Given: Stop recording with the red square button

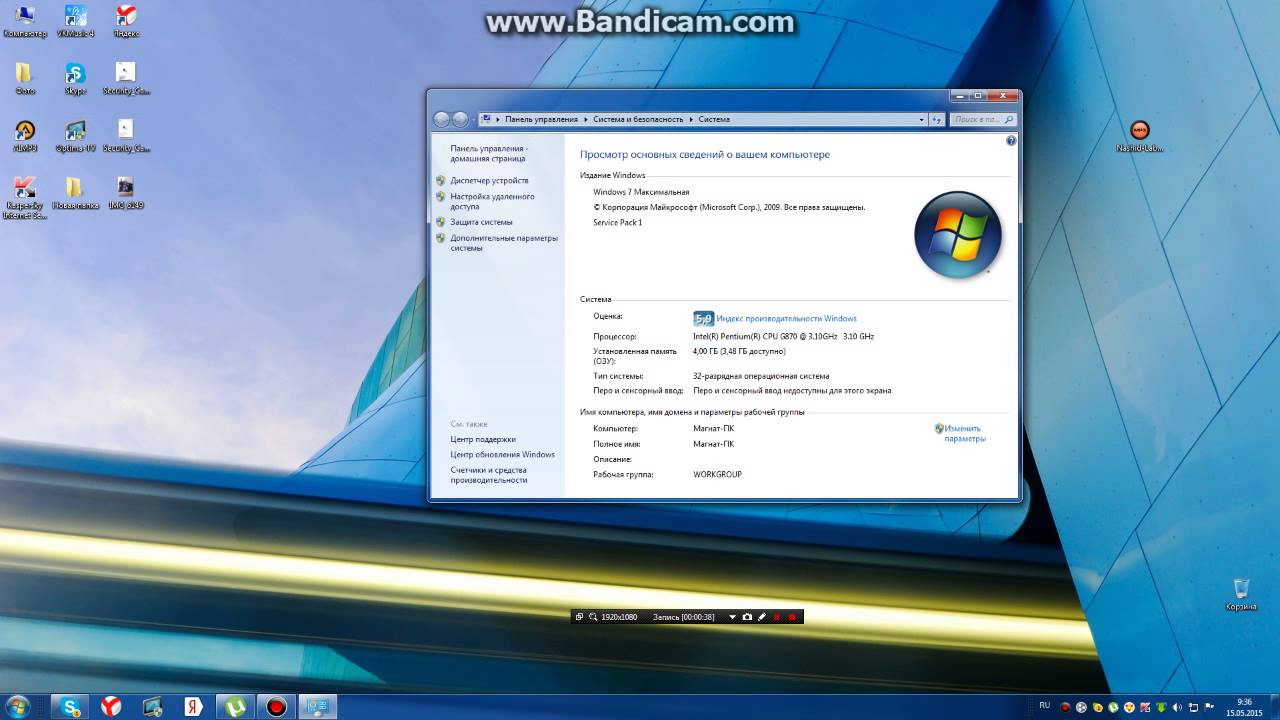Looking at the screenshot, I should pos(792,617).
